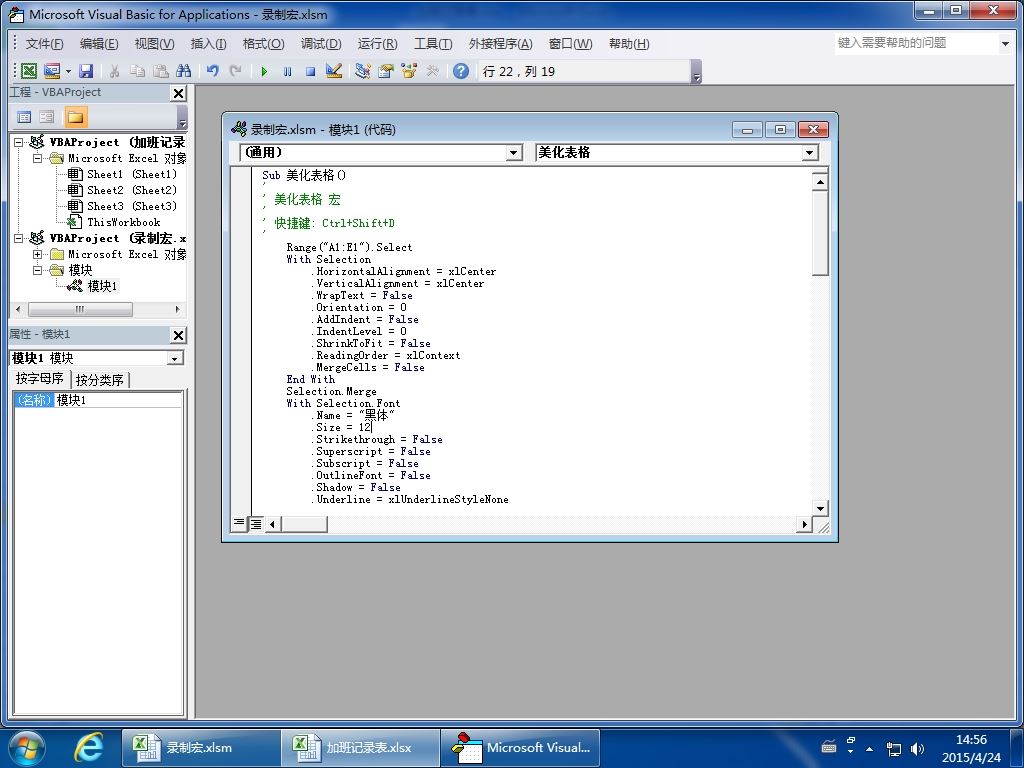Click the Reset stop square icon
This screenshot has width=1024, height=768.
tap(310, 71)
